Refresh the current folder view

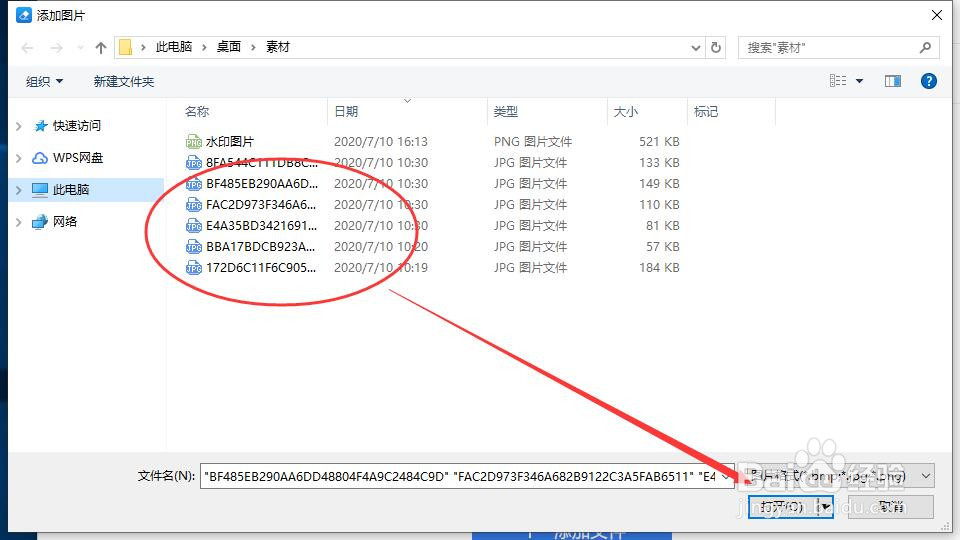click(x=716, y=48)
